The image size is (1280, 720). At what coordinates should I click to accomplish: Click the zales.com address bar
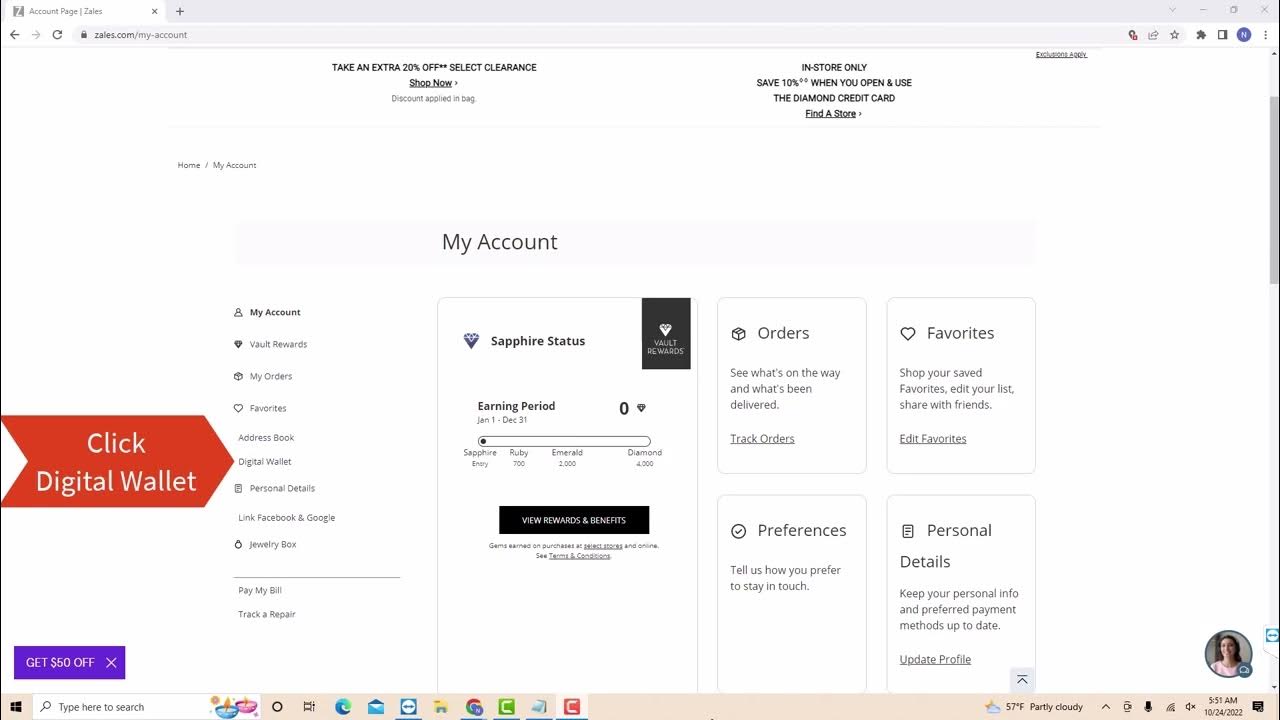(600, 34)
